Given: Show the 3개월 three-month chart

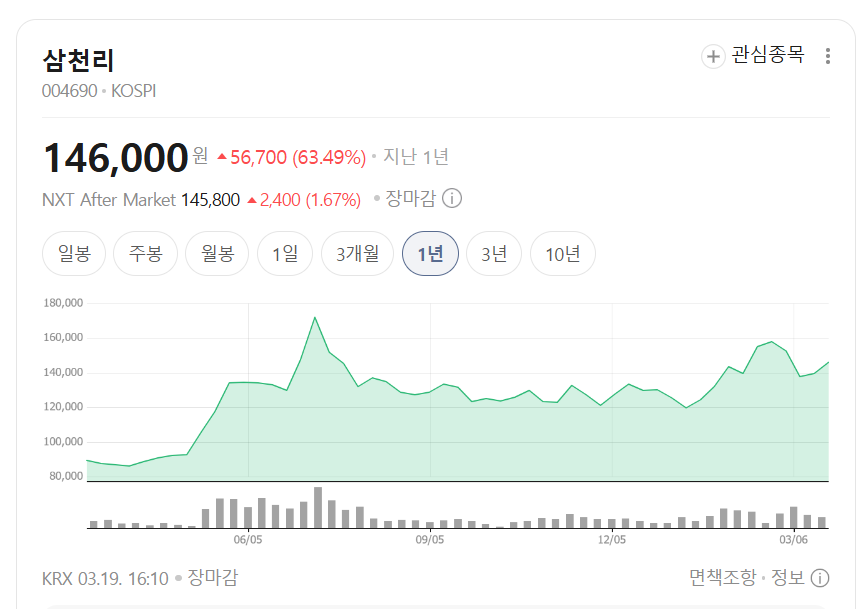Looking at the screenshot, I should 357,253.
